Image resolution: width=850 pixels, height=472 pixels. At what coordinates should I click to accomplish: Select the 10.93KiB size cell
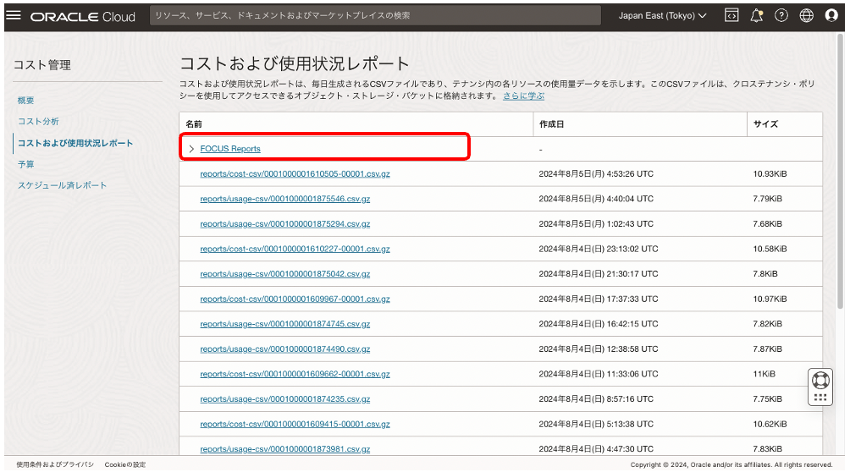tap(770, 174)
